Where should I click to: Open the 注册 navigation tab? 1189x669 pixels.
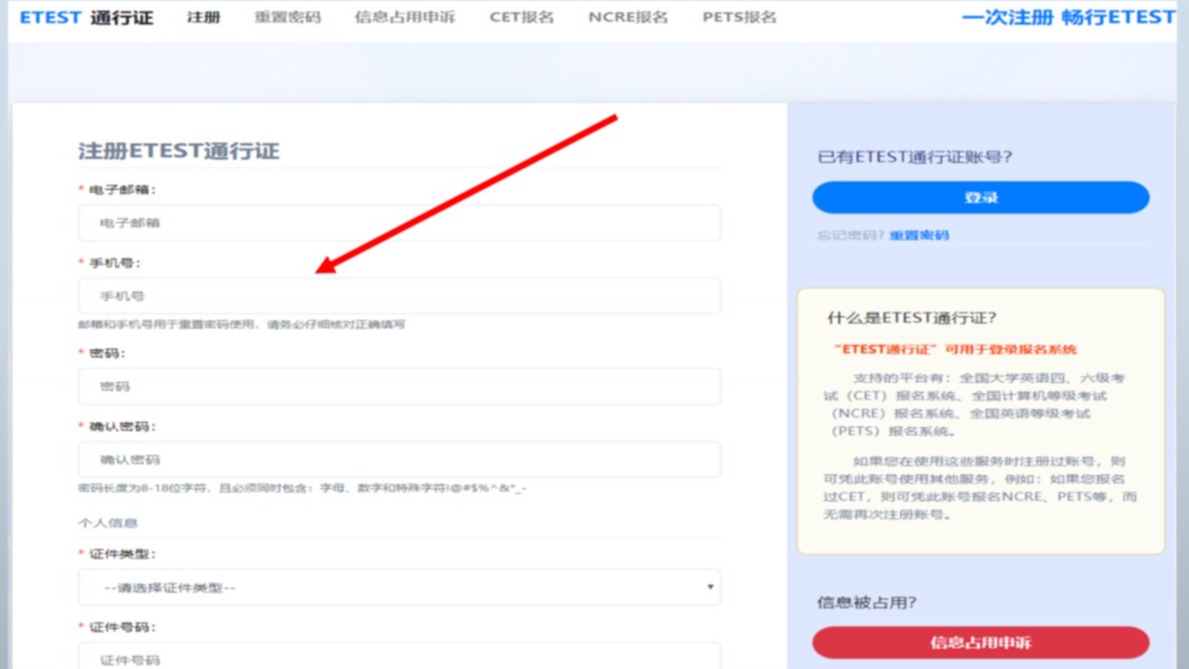pos(204,18)
